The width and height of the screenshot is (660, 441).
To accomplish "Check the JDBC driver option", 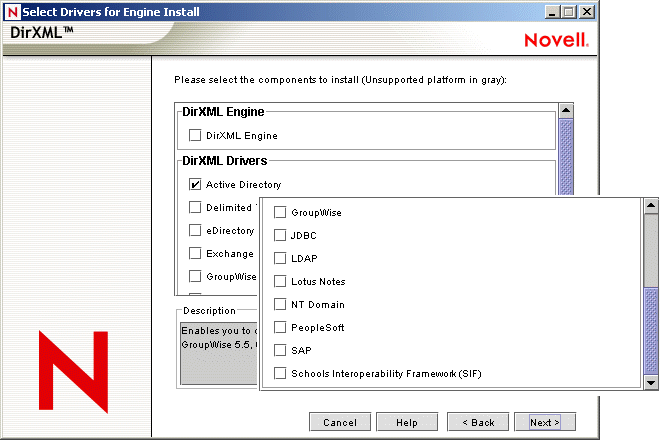I will point(280,235).
